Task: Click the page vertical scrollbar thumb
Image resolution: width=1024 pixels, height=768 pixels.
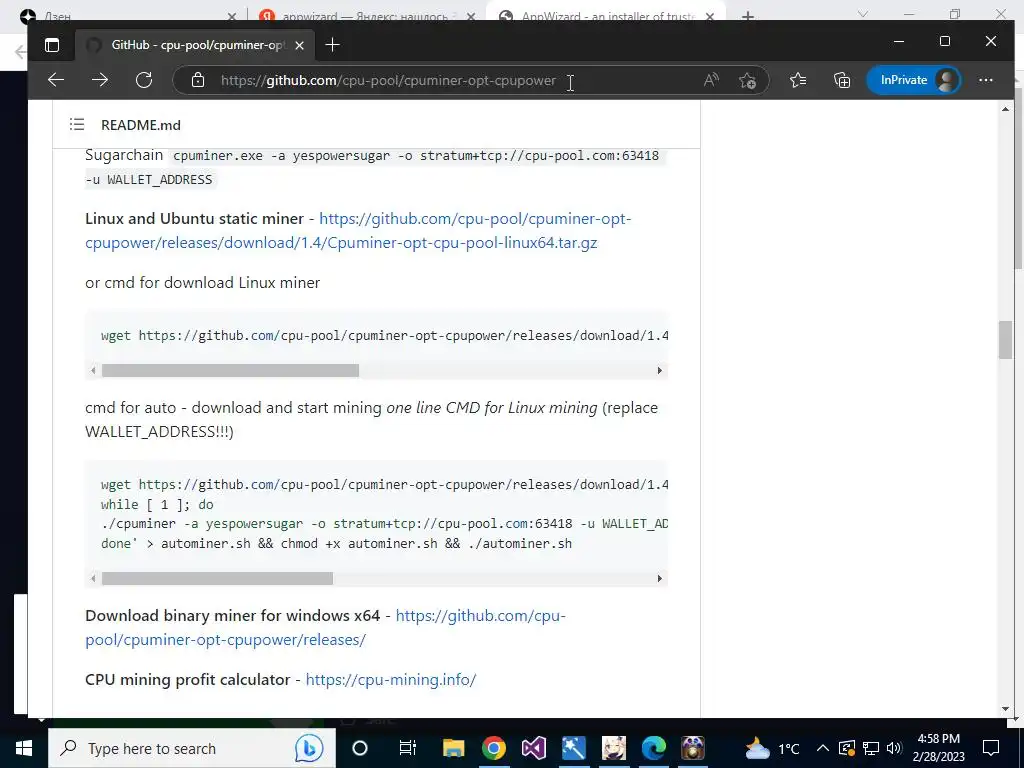Action: coord(1005,340)
